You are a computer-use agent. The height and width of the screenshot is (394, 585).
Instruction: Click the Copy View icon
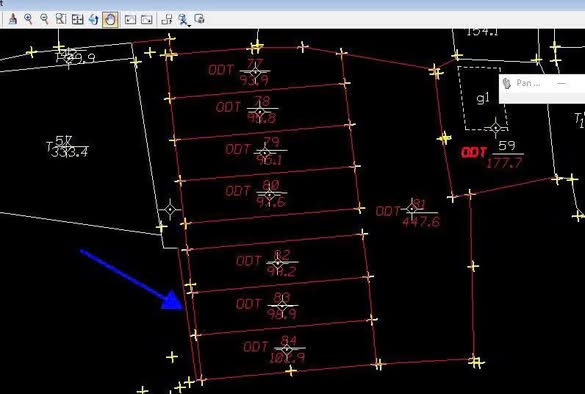click(167, 19)
